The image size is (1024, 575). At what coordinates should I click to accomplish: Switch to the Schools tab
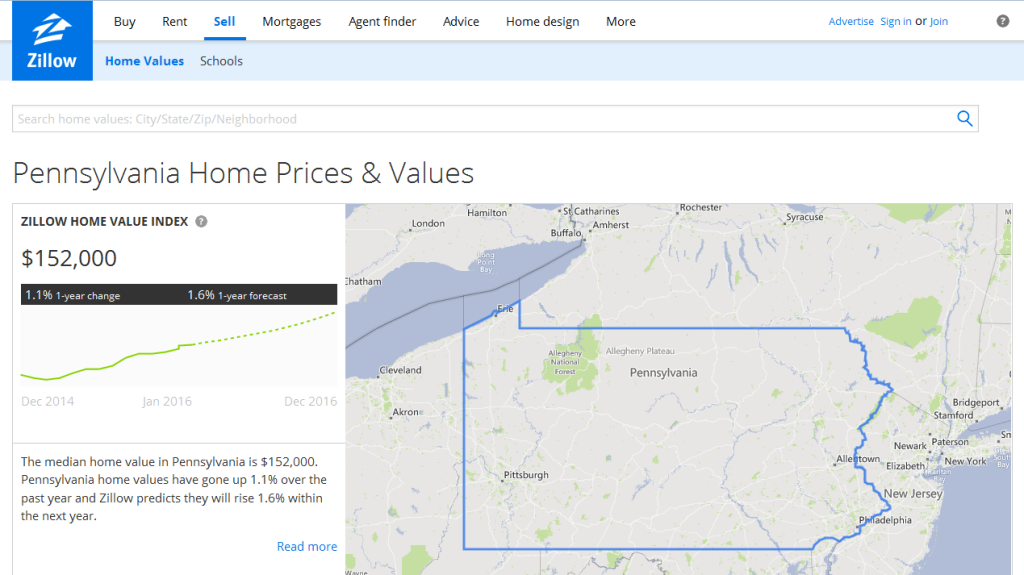221,61
